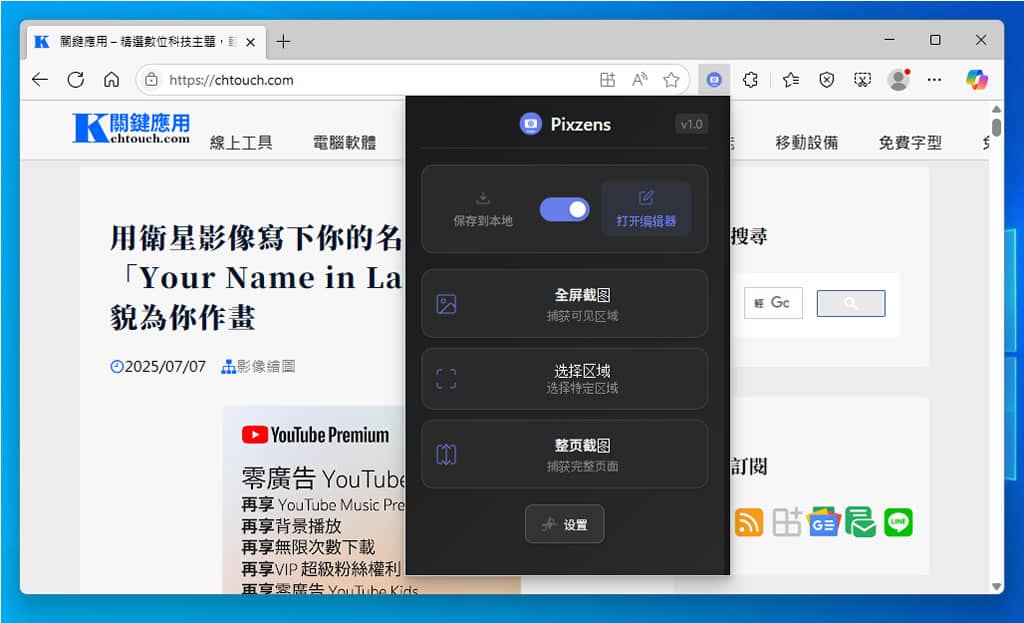Open the 電腦軟體 menu
The height and width of the screenshot is (623, 1024).
(x=344, y=142)
